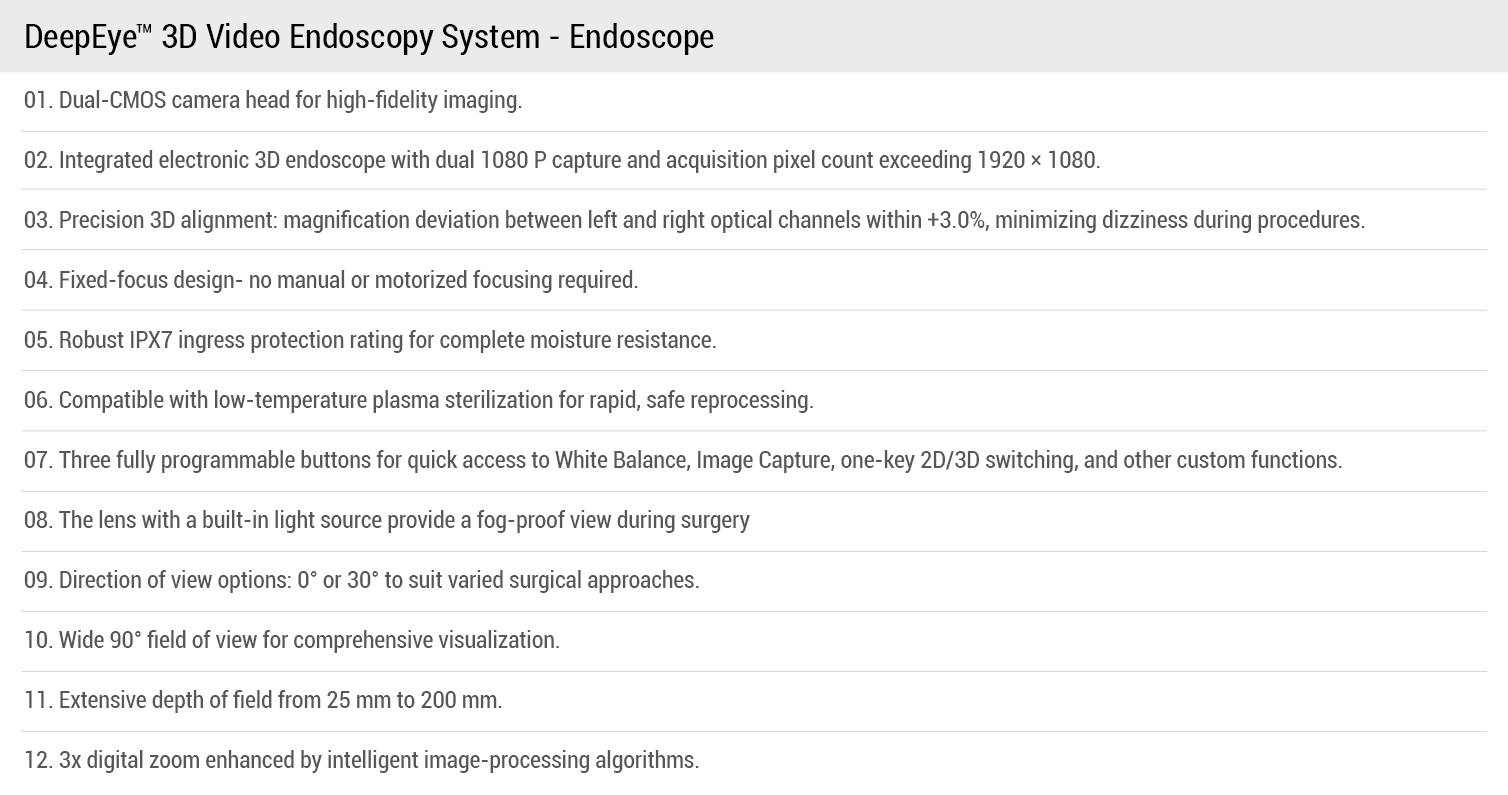Click the depth of field specification
The image size is (1508, 795).
pyautogui.click(x=263, y=700)
